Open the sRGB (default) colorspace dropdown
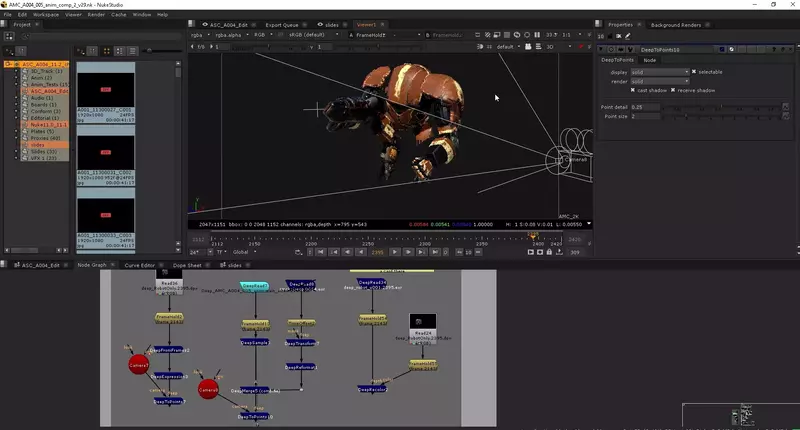Viewport: 800px width, 430px height. (312, 35)
